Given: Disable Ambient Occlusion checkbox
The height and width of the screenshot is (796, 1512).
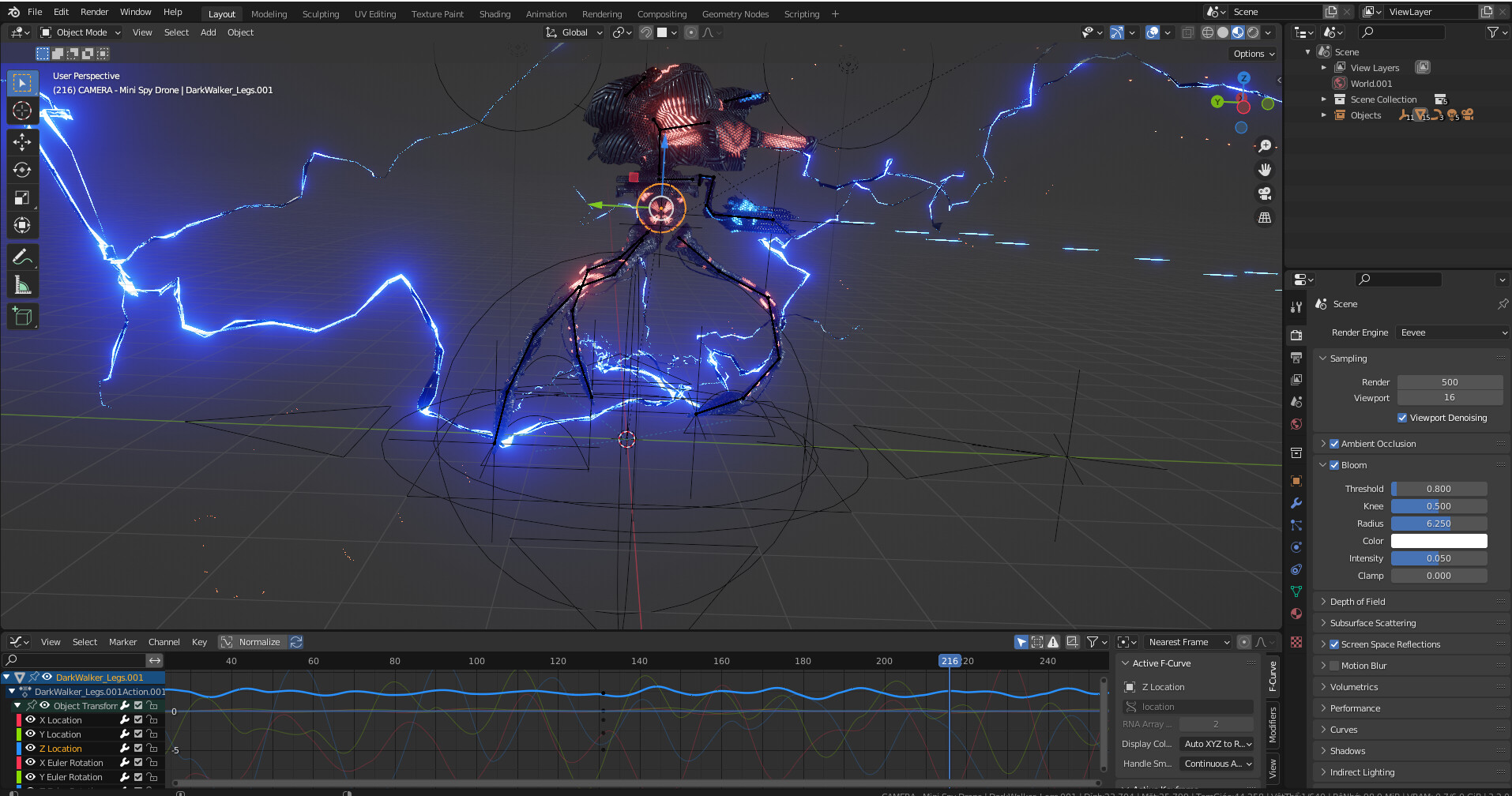Looking at the screenshot, I should pyautogui.click(x=1334, y=444).
